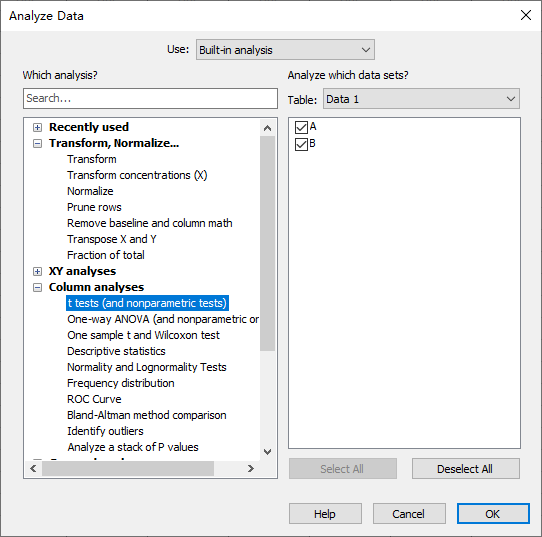Screen dimensions: 542x537
Task: Open Help for Analyze Data
Action: [x=325, y=514]
